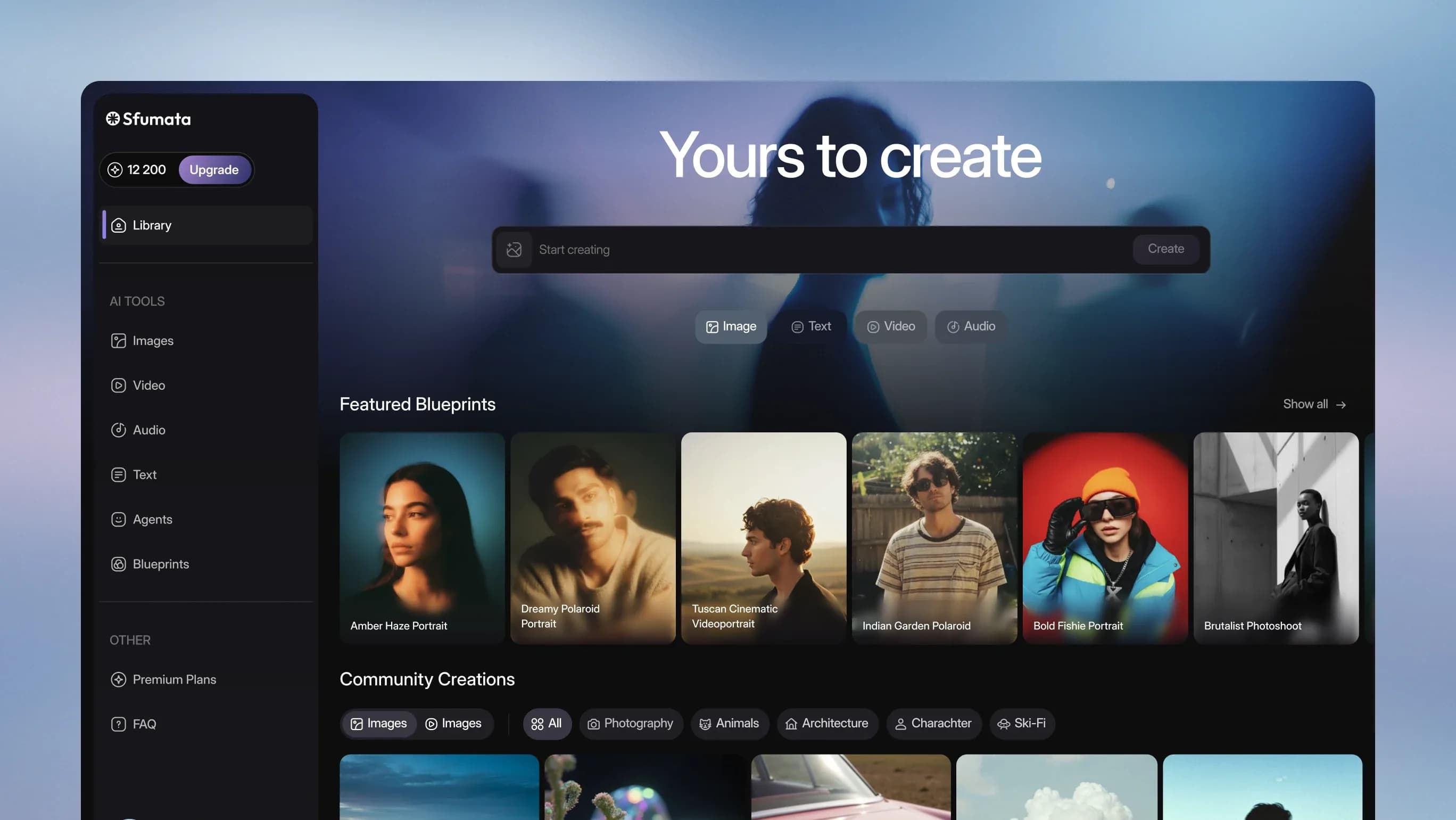Click the Create button
The height and width of the screenshot is (820, 1456).
click(x=1165, y=249)
